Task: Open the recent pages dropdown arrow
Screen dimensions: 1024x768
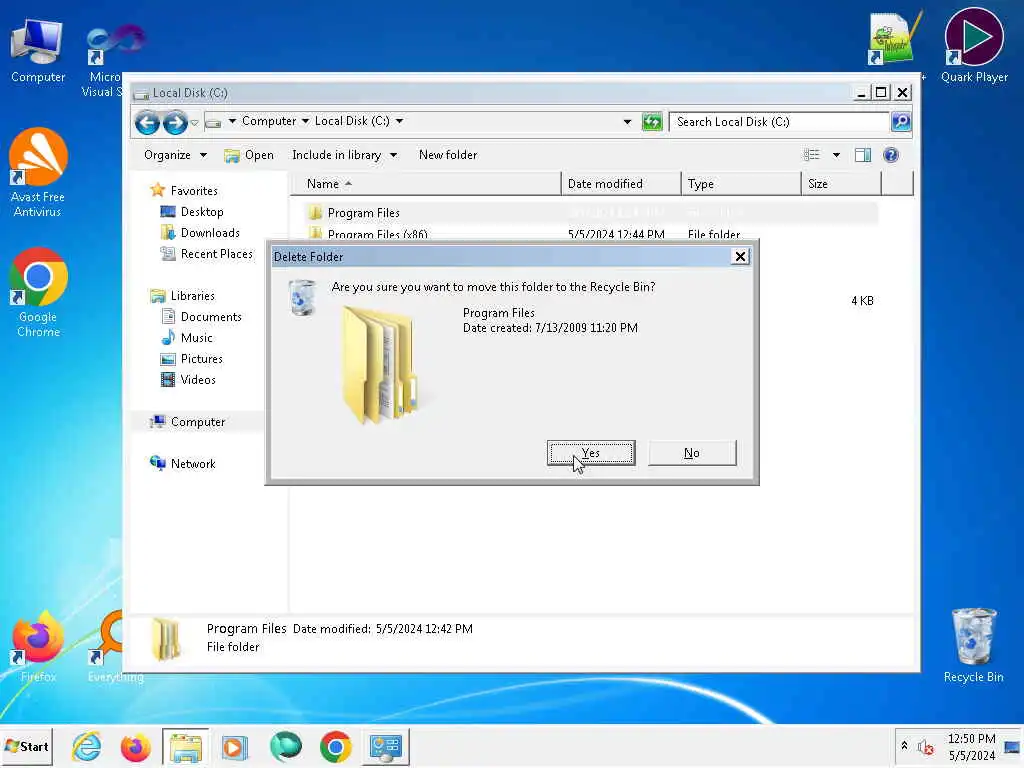Action: (x=195, y=123)
